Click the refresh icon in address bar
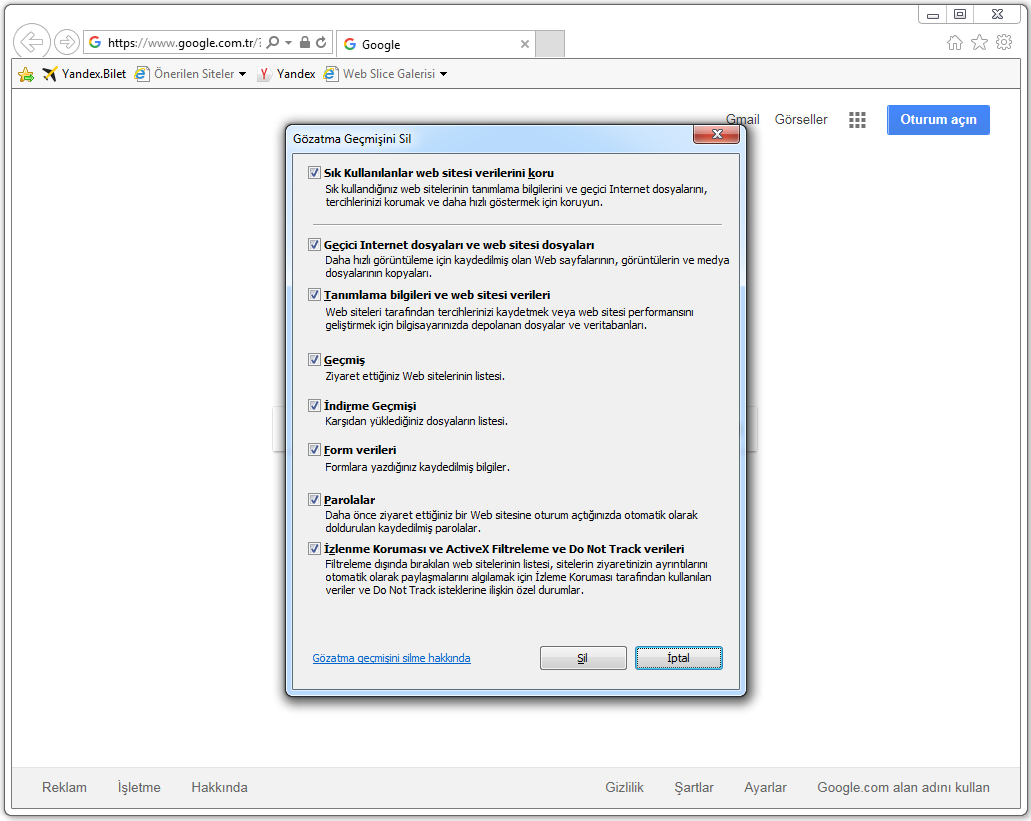 tap(321, 43)
